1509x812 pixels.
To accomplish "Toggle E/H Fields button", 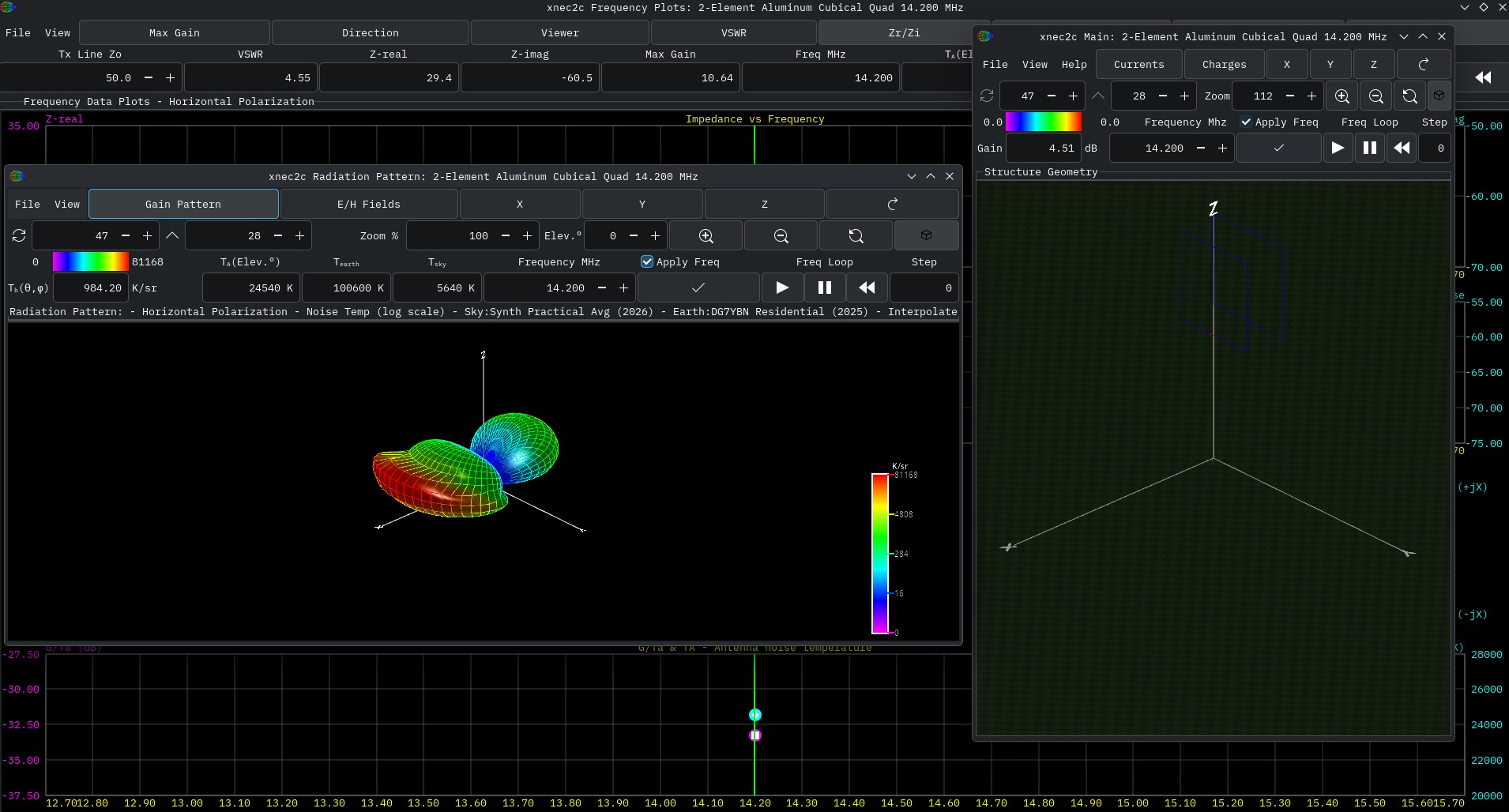I will [369, 204].
